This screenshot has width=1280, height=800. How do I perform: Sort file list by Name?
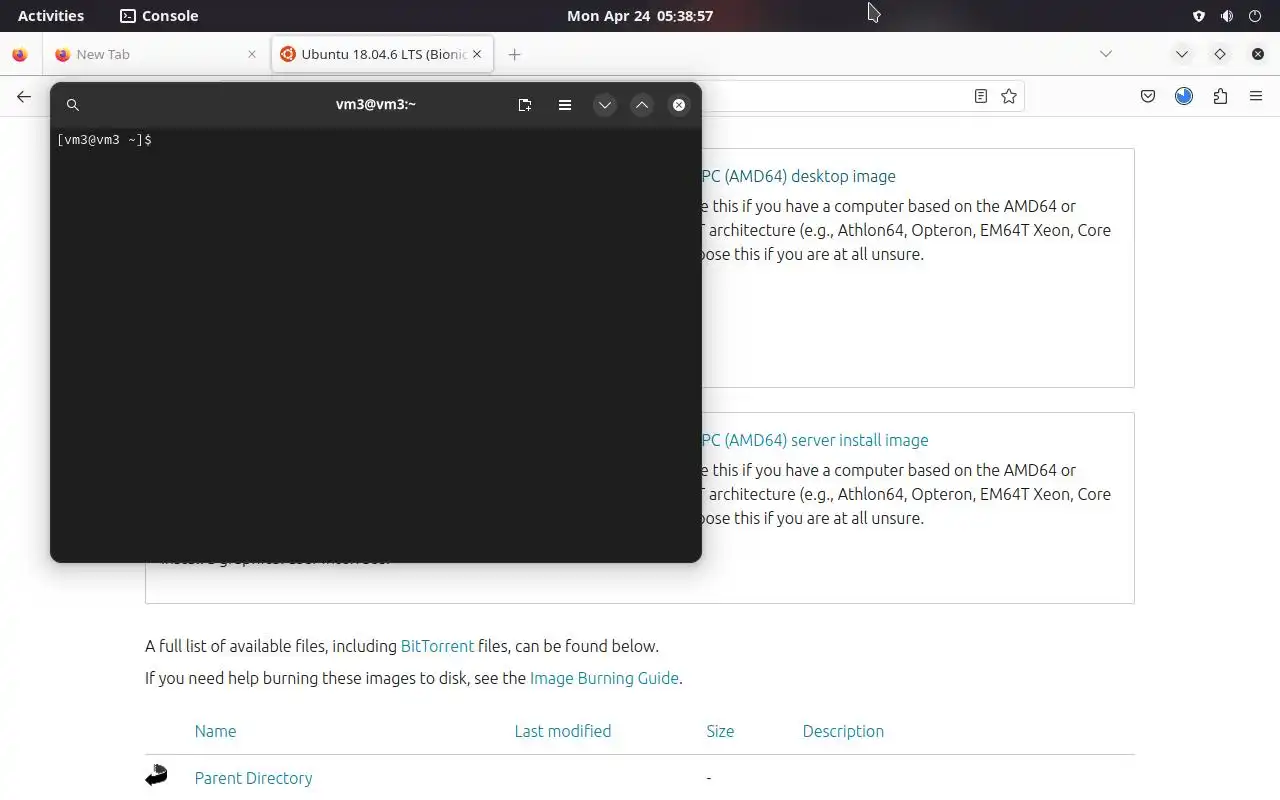[x=215, y=731]
